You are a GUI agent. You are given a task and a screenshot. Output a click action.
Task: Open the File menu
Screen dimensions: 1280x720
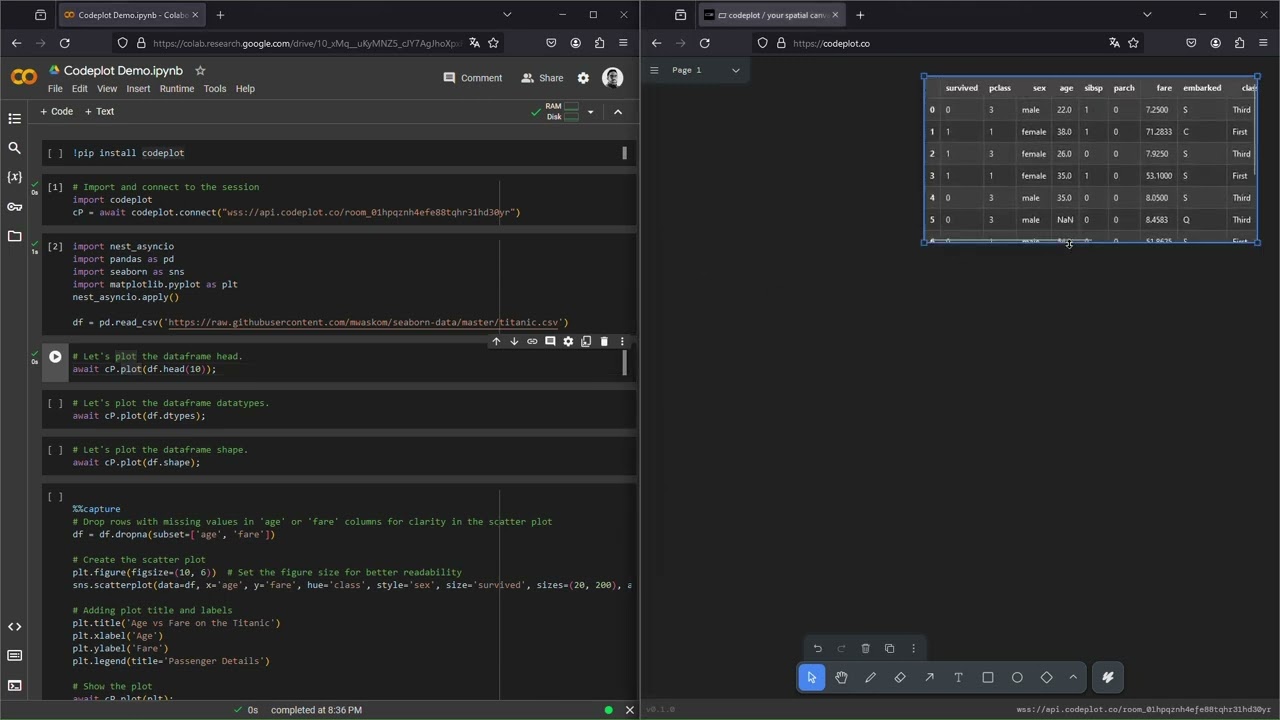(x=55, y=89)
